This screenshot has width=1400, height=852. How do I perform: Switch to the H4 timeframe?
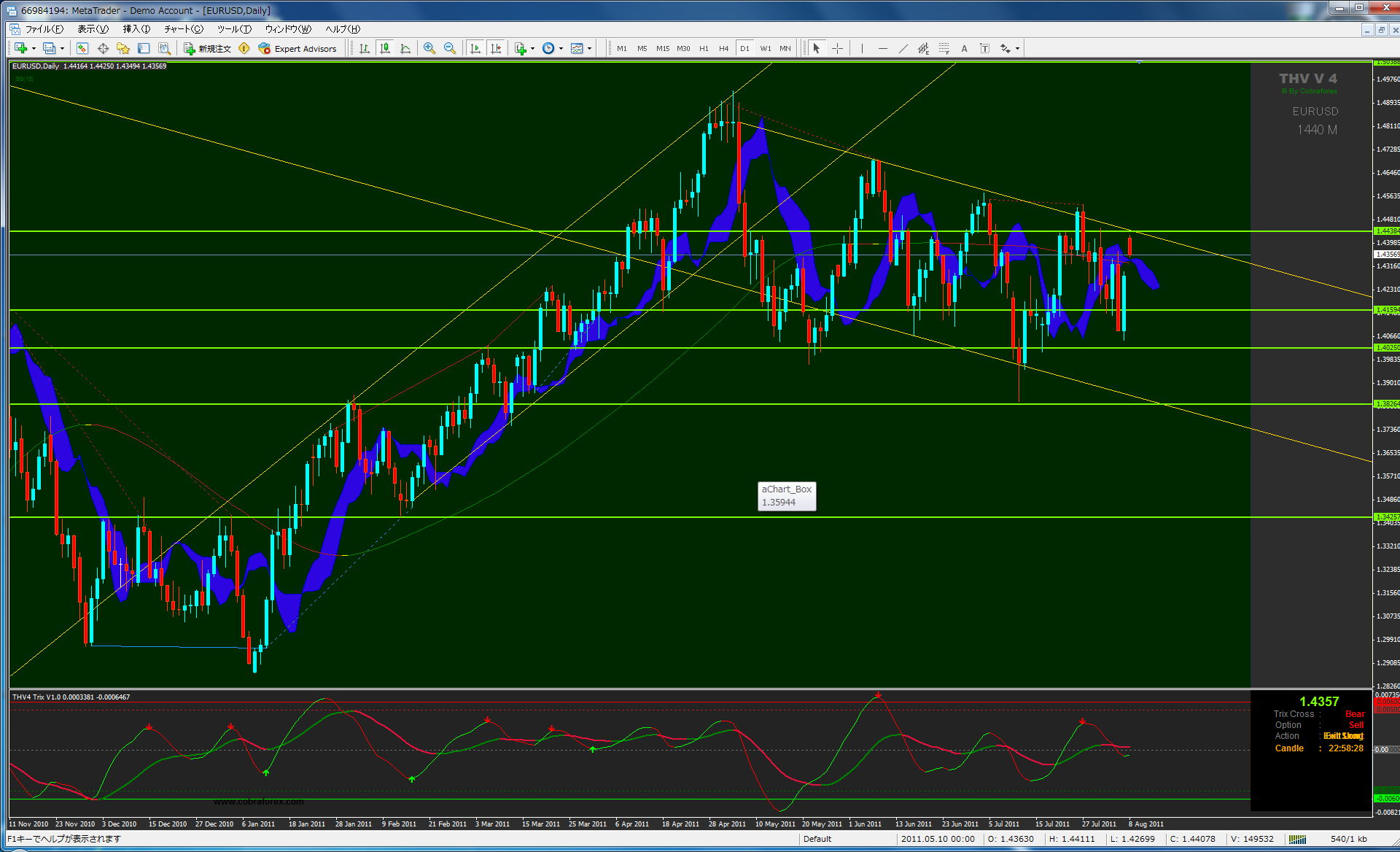pos(723,48)
